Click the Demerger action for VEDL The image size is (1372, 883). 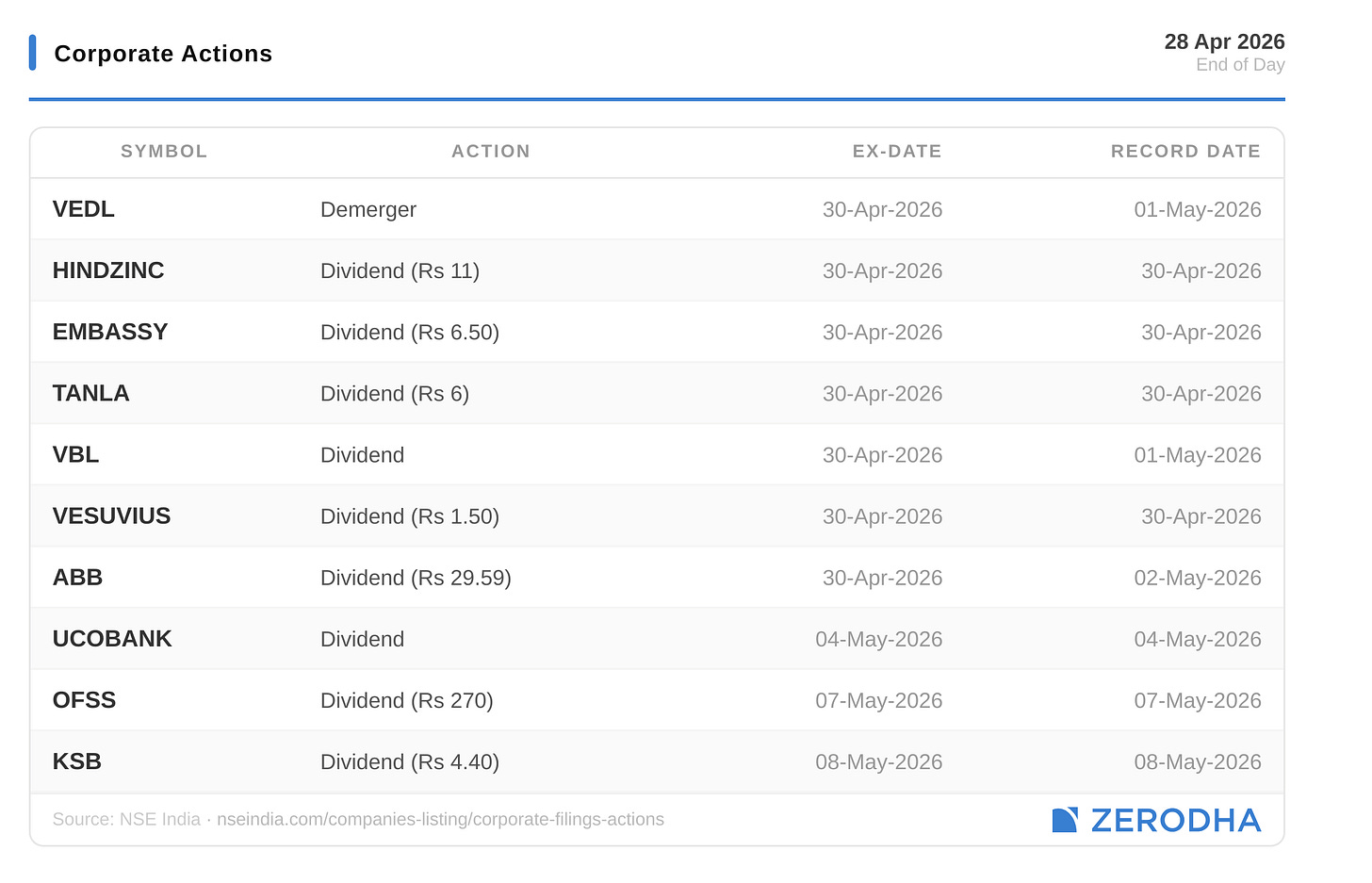[x=368, y=209]
